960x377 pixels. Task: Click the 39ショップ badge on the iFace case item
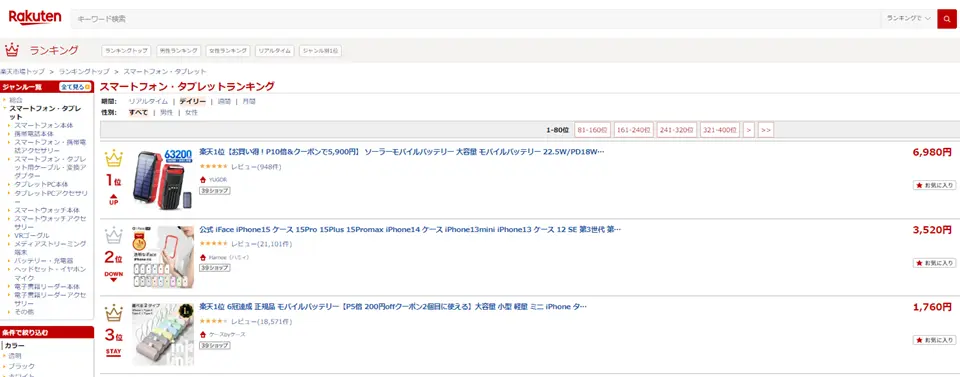pyautogui.click(x=215, y=268)
